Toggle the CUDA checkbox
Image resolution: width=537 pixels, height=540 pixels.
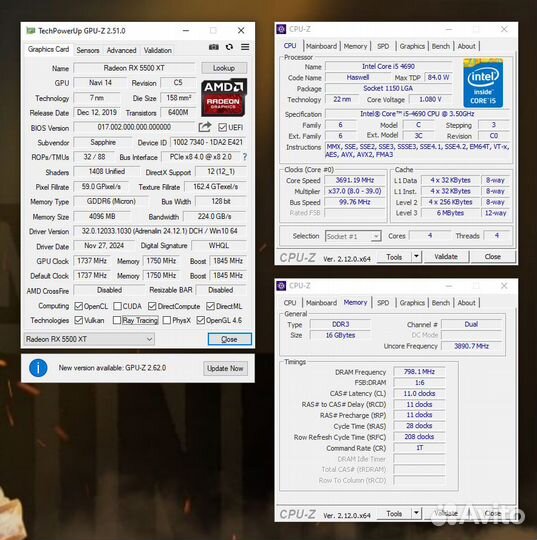pos(117,306)
